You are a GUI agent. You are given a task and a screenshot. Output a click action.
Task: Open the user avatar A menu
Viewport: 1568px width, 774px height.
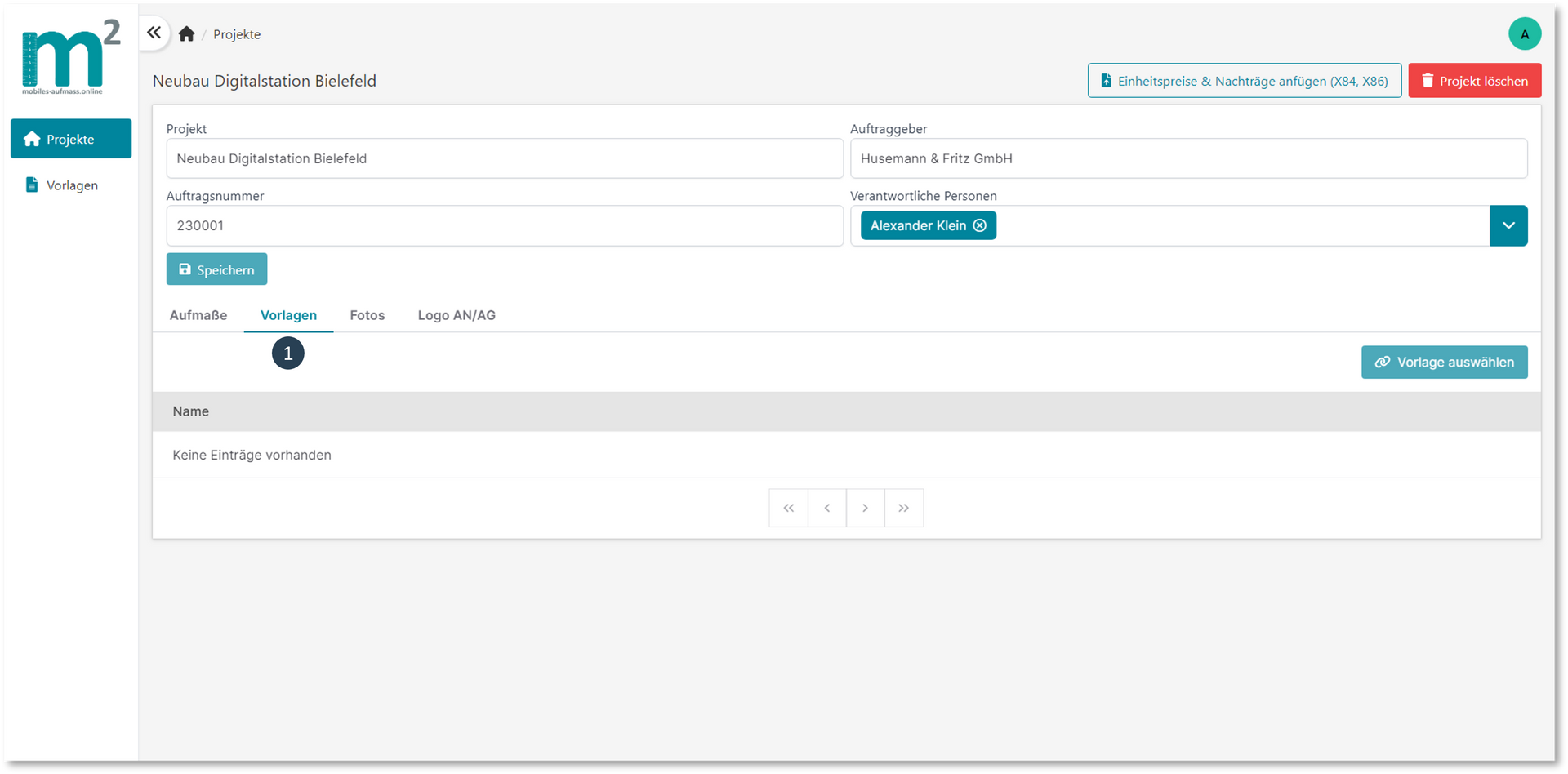(1524, 34)
